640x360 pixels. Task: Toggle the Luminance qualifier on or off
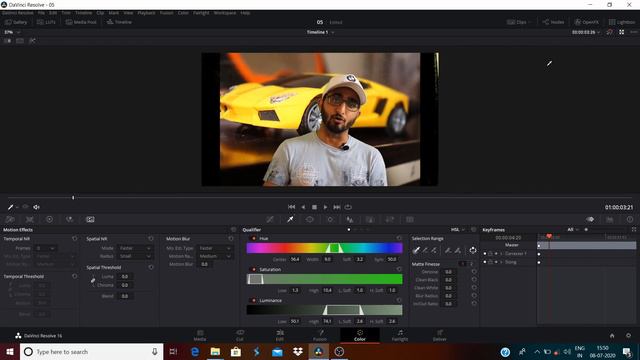(254, 300)
